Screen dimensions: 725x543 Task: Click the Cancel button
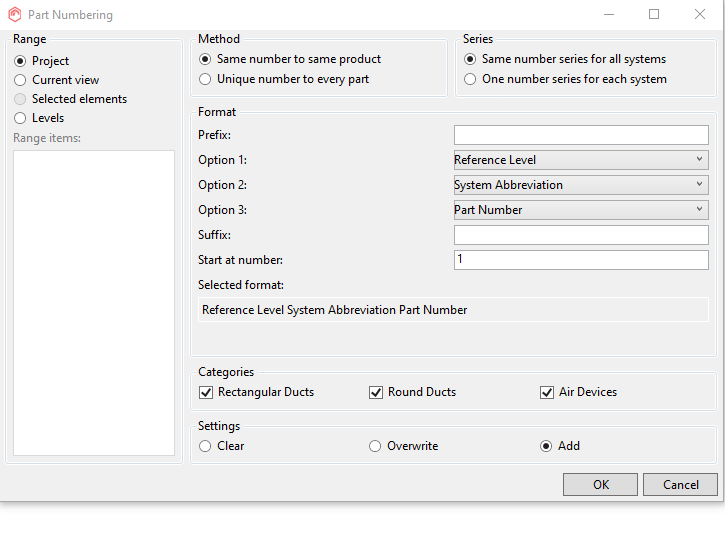pos(681,485)
